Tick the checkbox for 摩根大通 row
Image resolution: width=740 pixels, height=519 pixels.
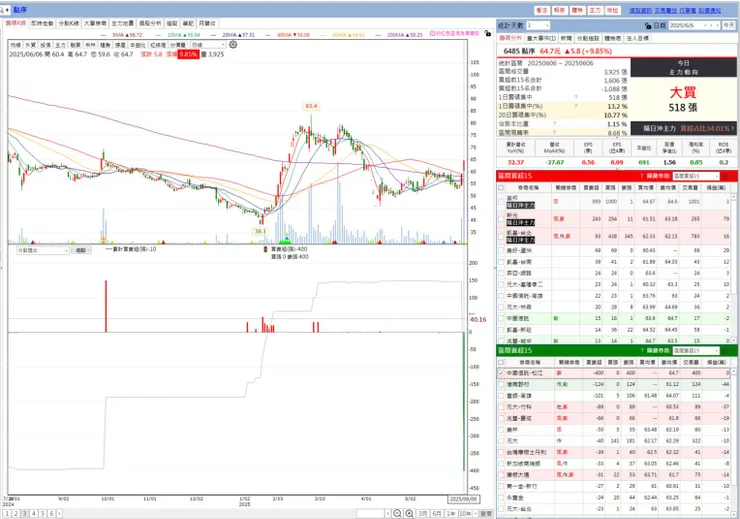click(501, 475)
